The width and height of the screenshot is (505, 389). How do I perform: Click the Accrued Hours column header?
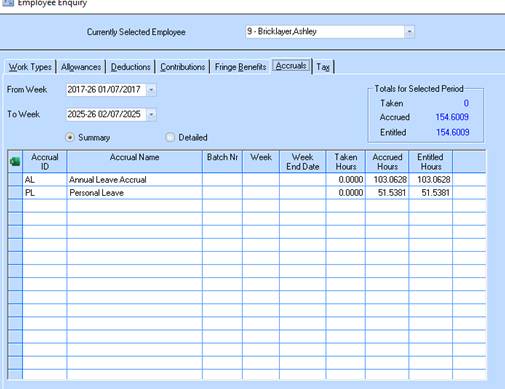tap(387, 162)
